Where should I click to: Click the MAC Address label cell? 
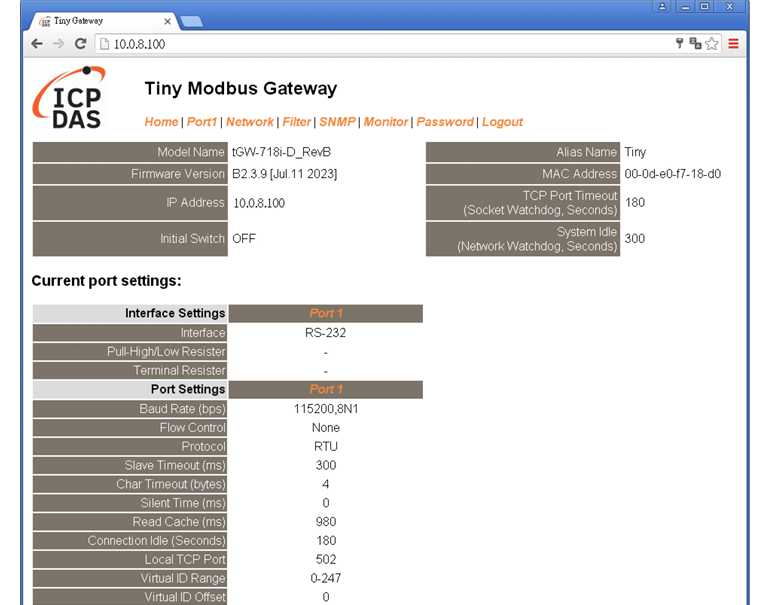(x=523, y=174)
